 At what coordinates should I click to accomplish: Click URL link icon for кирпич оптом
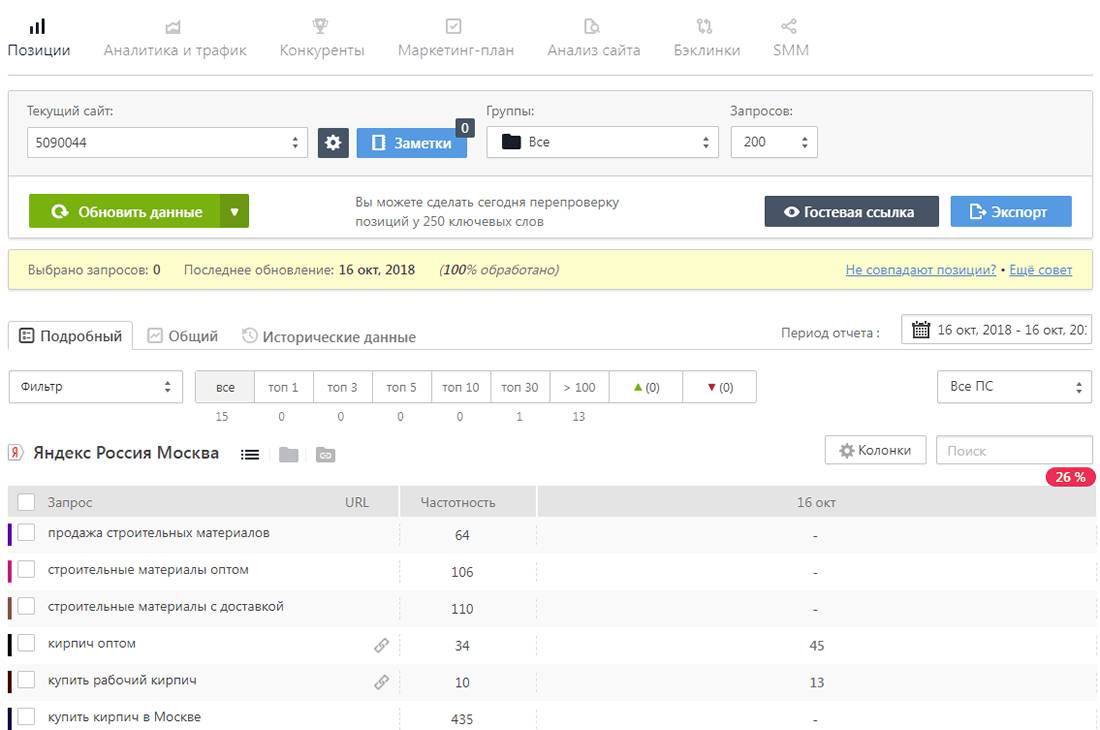click(x=381, y=646)
